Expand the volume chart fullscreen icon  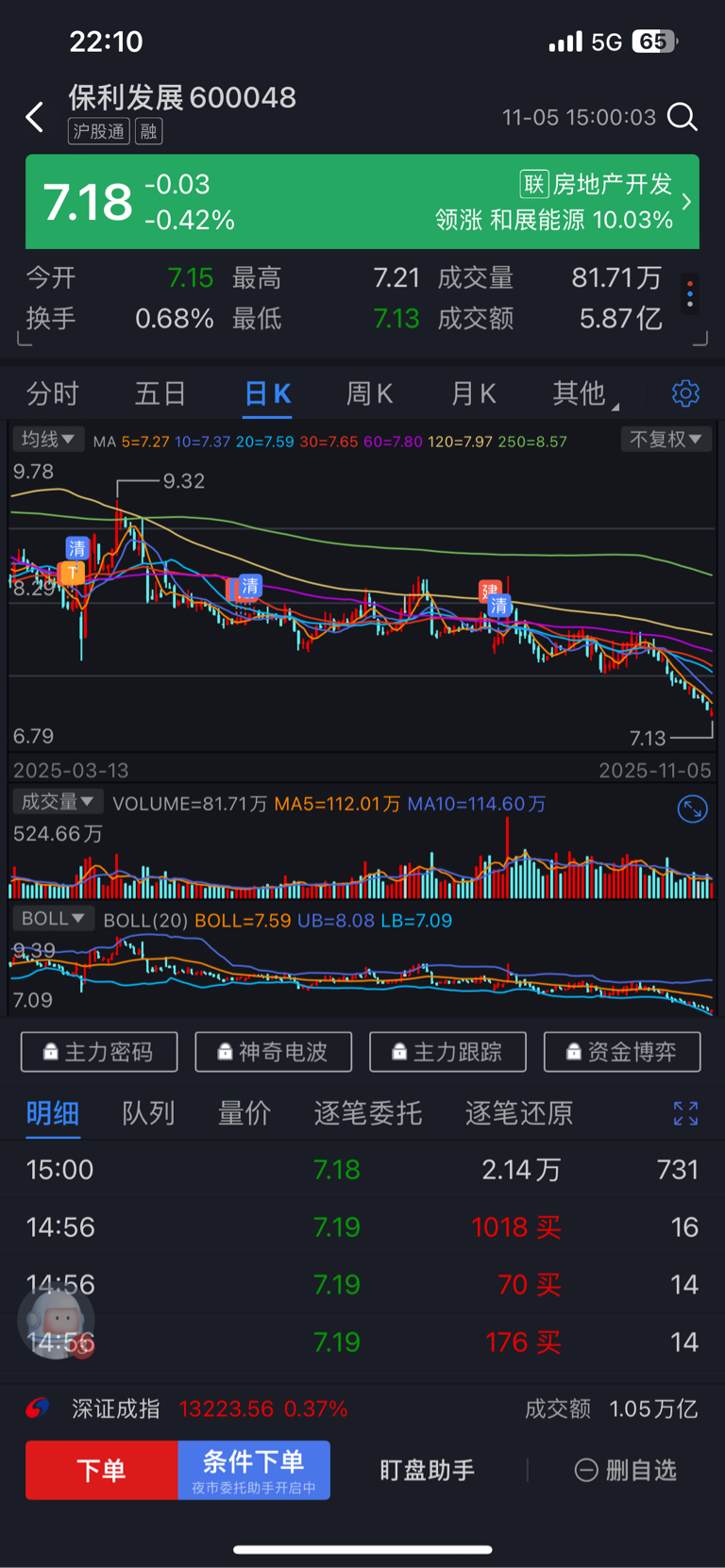coord(693,809)
